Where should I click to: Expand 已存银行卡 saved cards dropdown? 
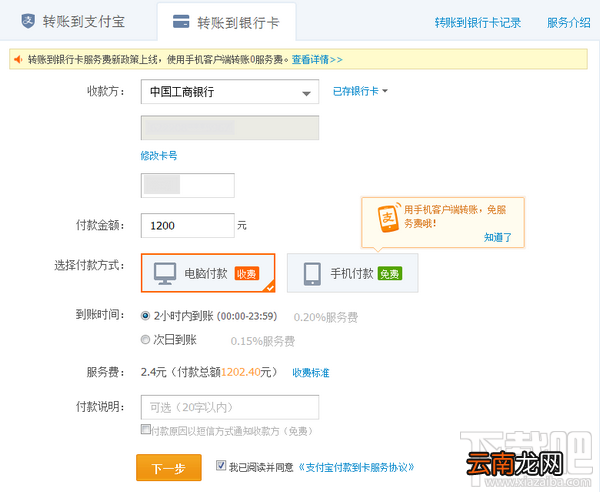click(360, 91)
